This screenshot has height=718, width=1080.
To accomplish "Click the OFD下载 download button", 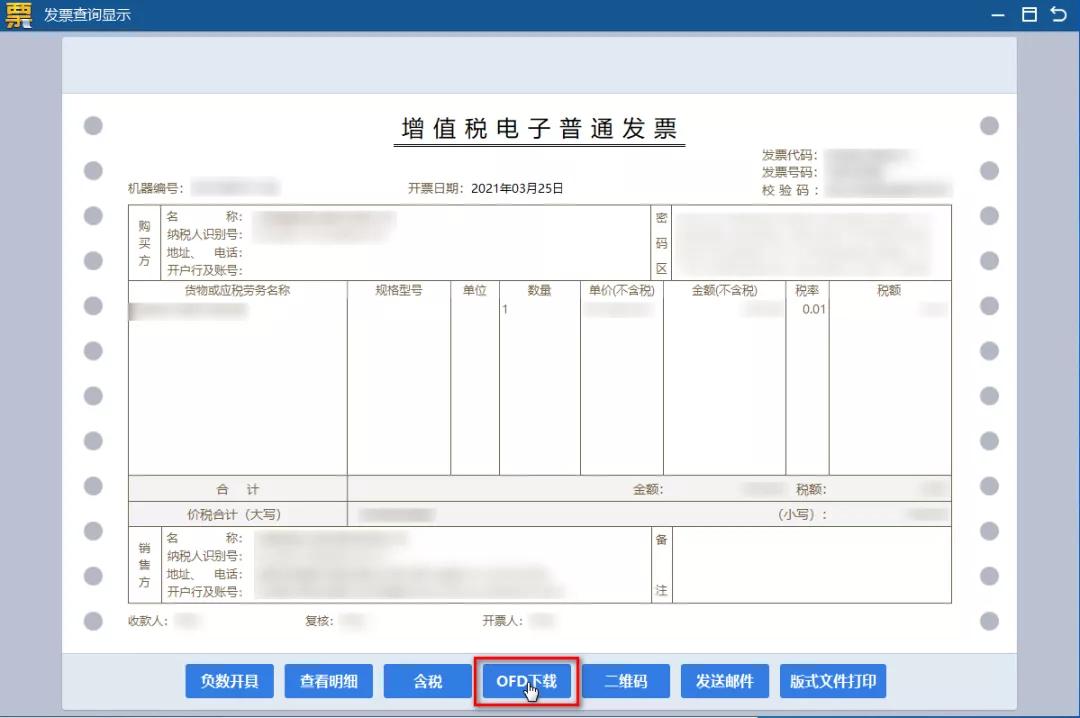I will 526,681.
